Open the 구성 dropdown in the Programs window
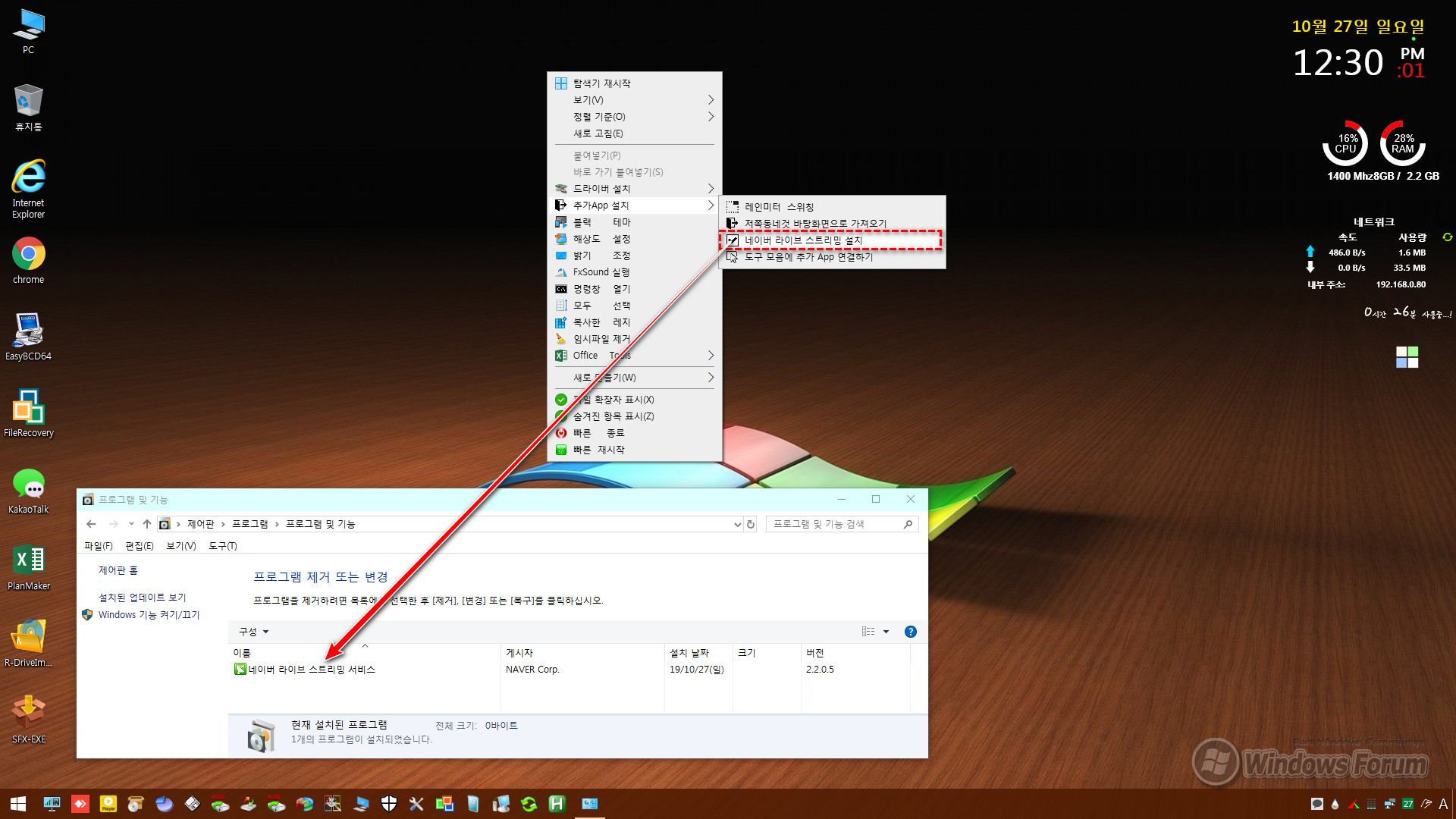The height and width of the screenshot is (819, 1456). [253, 632]
